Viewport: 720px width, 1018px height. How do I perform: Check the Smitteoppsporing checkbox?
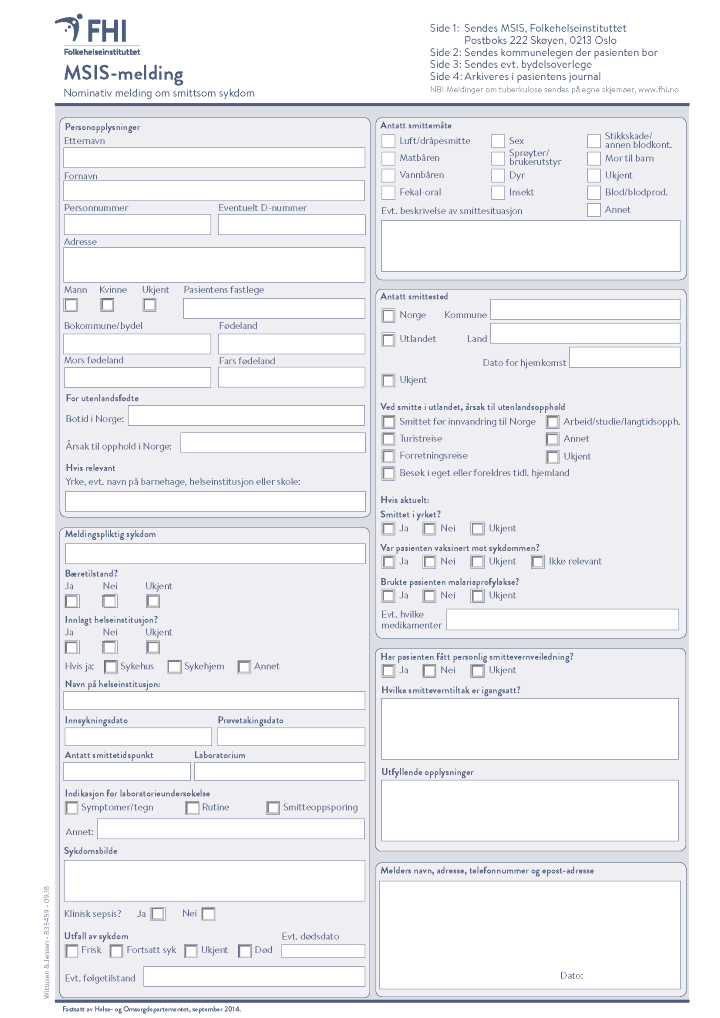point(273,808)
